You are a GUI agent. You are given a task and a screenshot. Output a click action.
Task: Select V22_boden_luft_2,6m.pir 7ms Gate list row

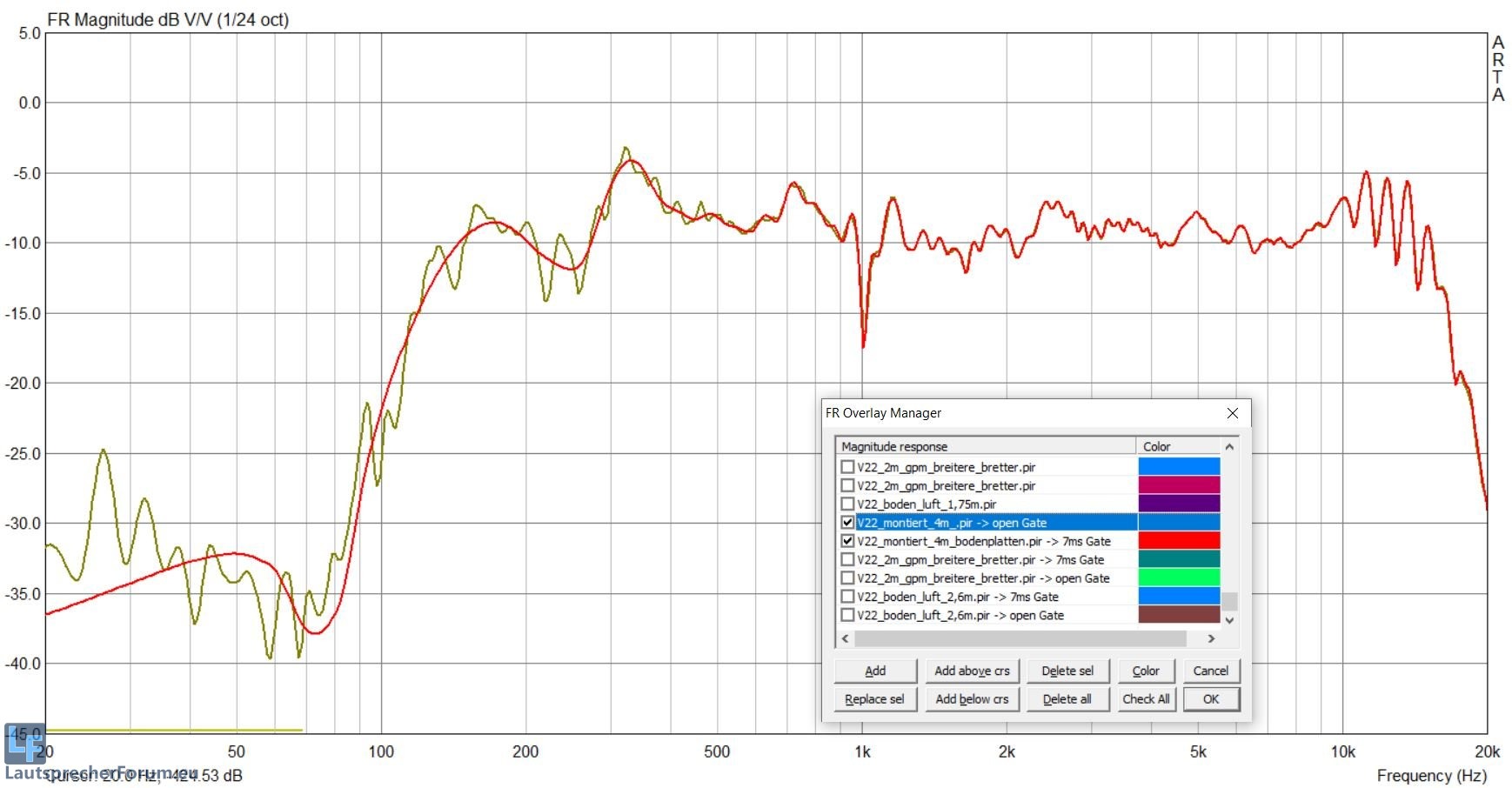pyautogui.click(x=957, y=597)
